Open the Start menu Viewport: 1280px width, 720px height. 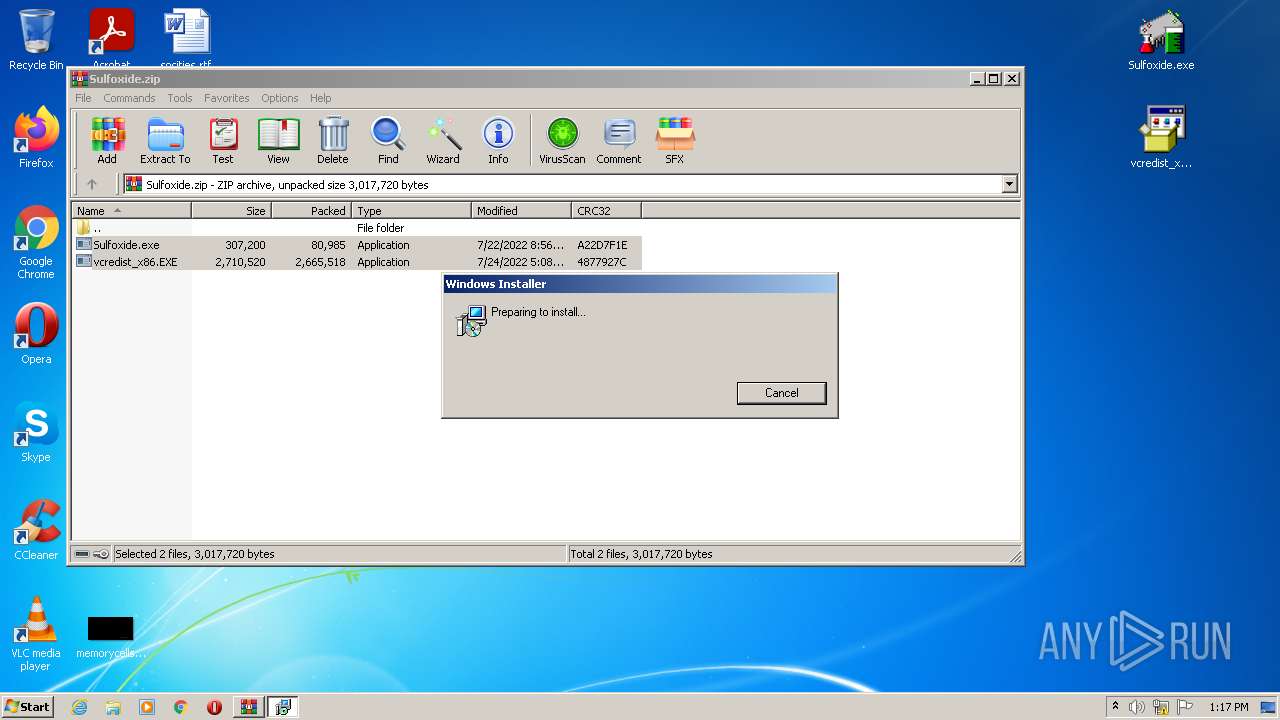28,707
